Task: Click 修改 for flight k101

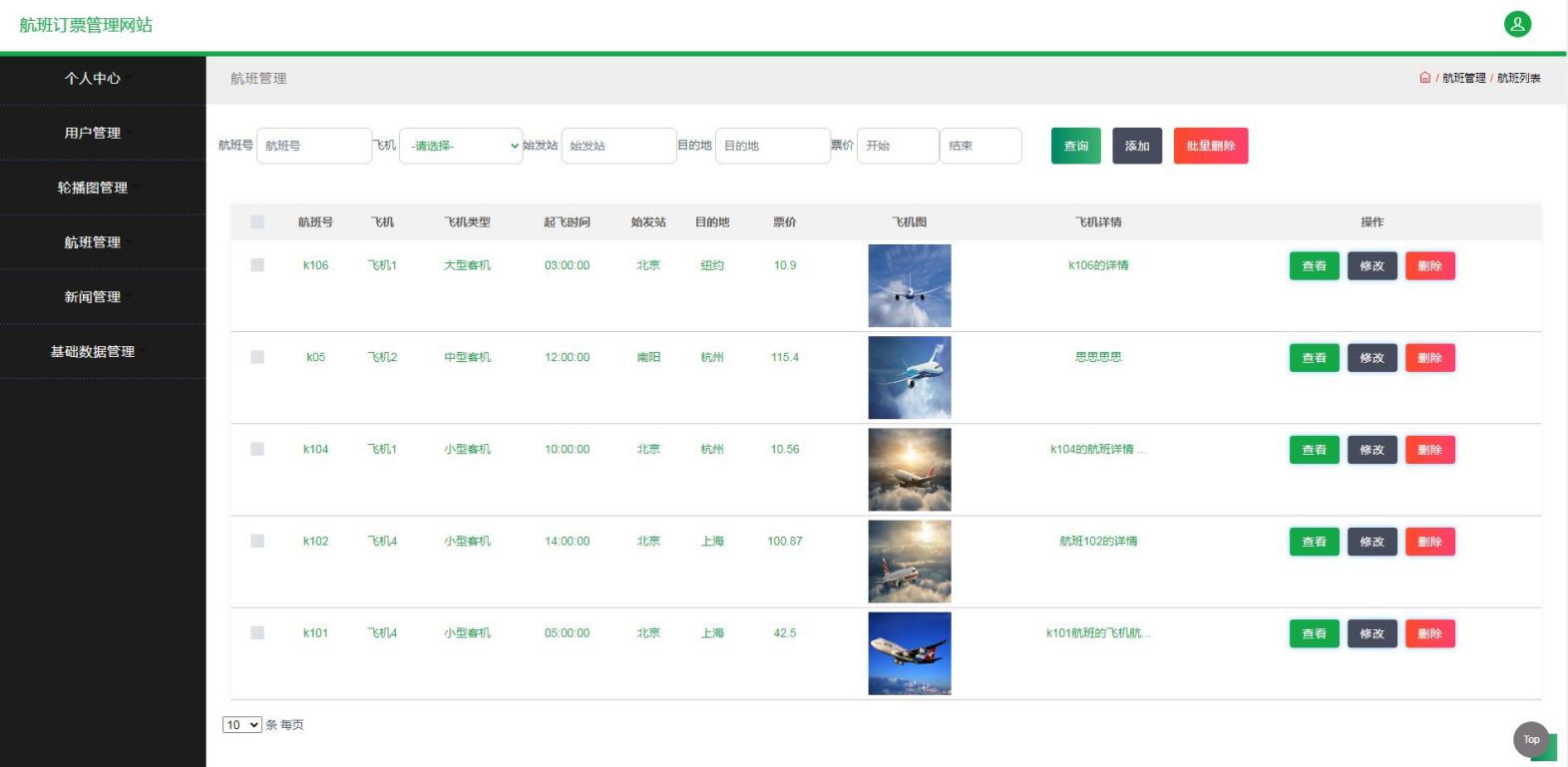Action: point(1372,633)
